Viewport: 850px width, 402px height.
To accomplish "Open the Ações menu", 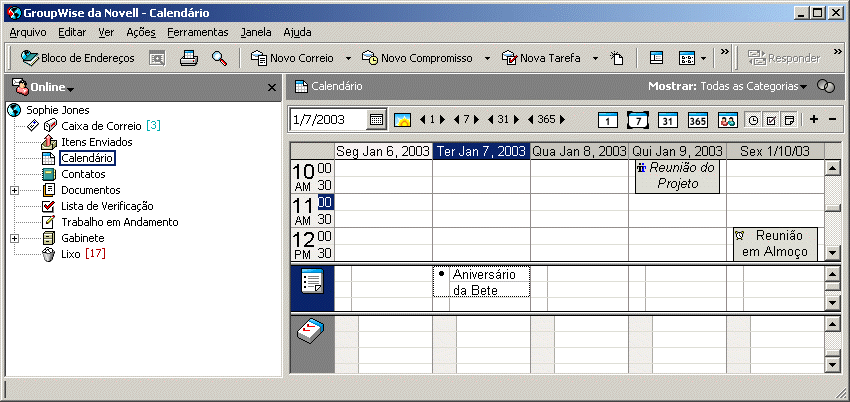I will [141, 32].
